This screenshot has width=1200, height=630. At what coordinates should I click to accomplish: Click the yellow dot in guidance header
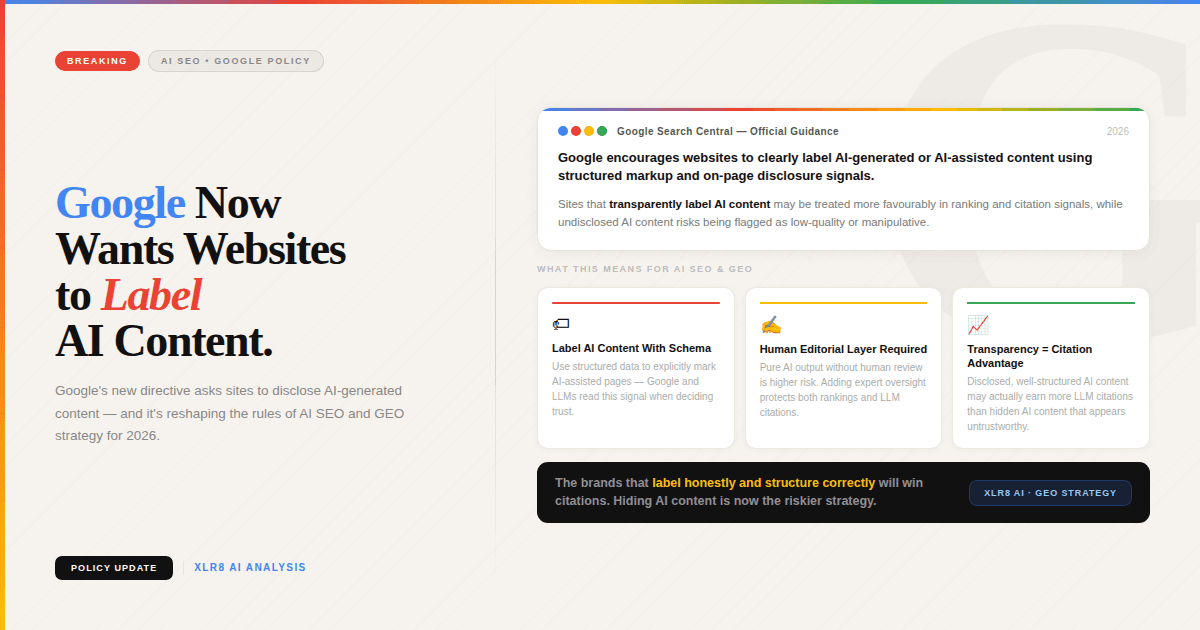click(x=589, y=131)
